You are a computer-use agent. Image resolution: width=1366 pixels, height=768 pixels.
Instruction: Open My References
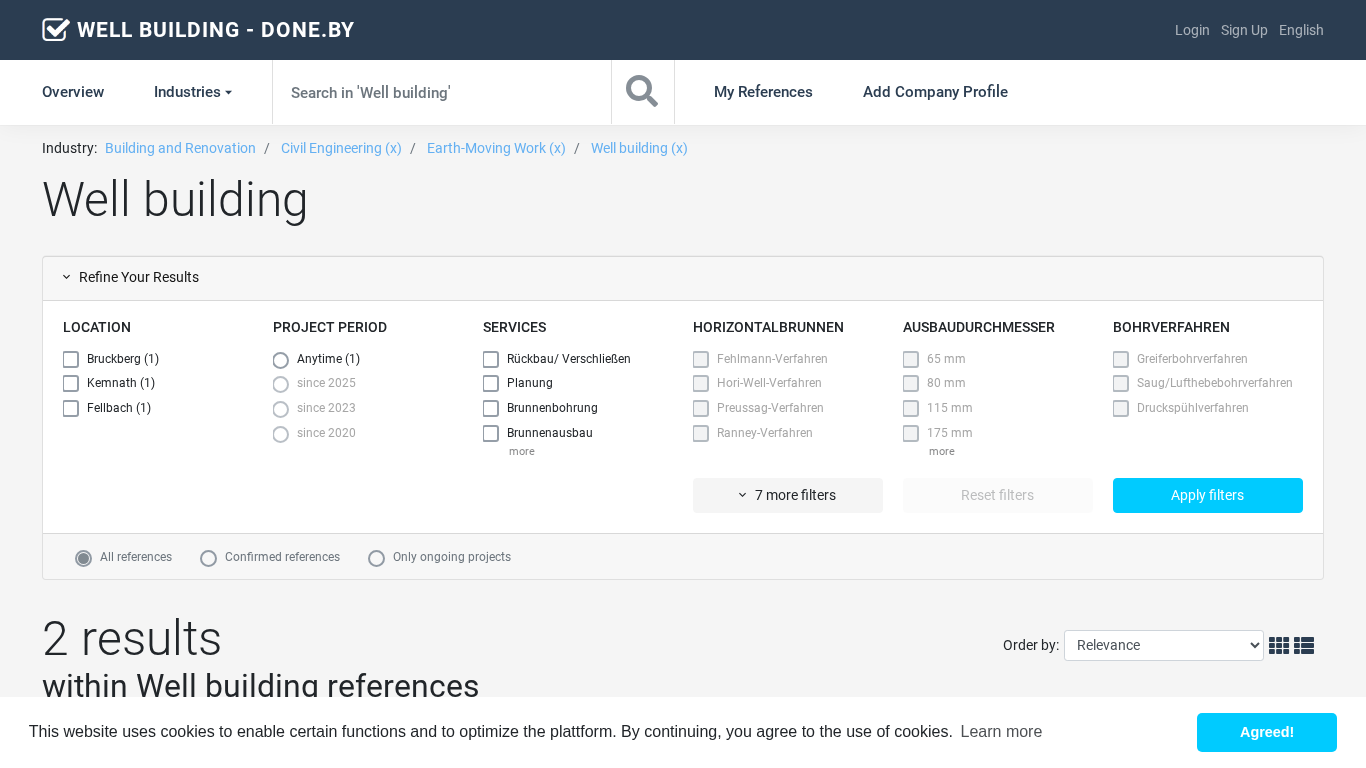pyautogui.click(x=763, y=92)
